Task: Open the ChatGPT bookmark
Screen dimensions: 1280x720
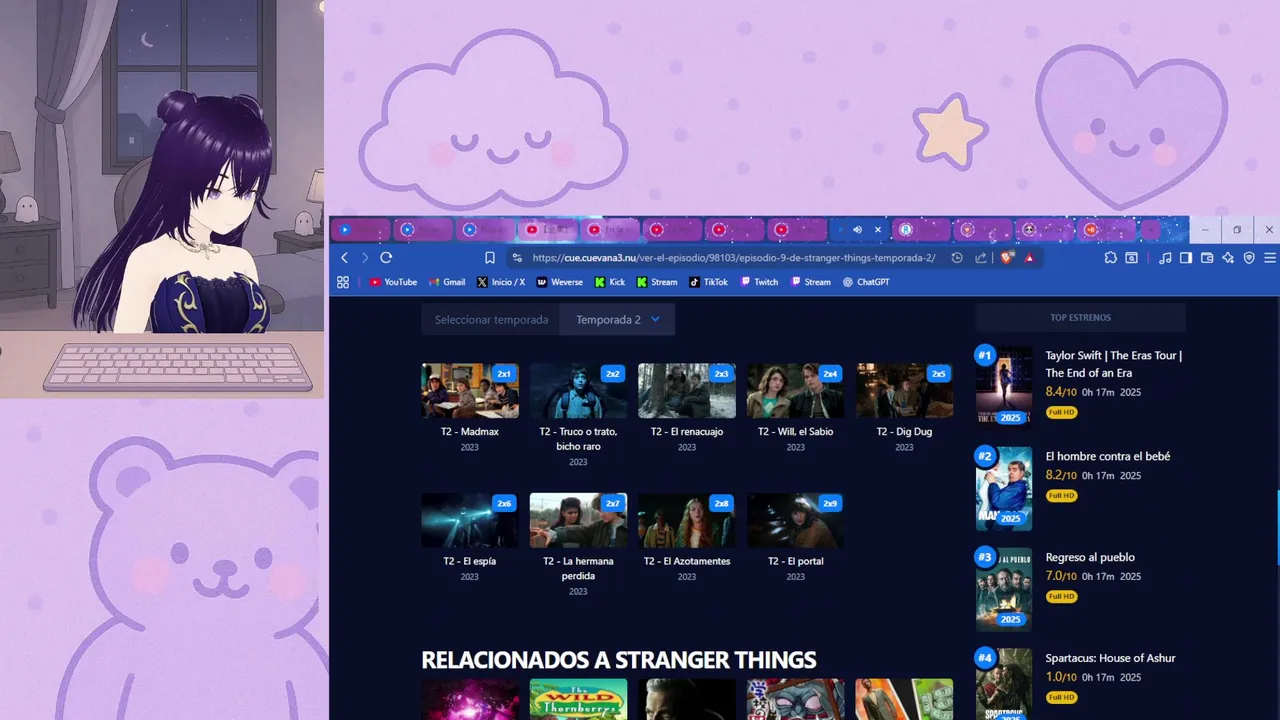Action: [x=866, y=282]
